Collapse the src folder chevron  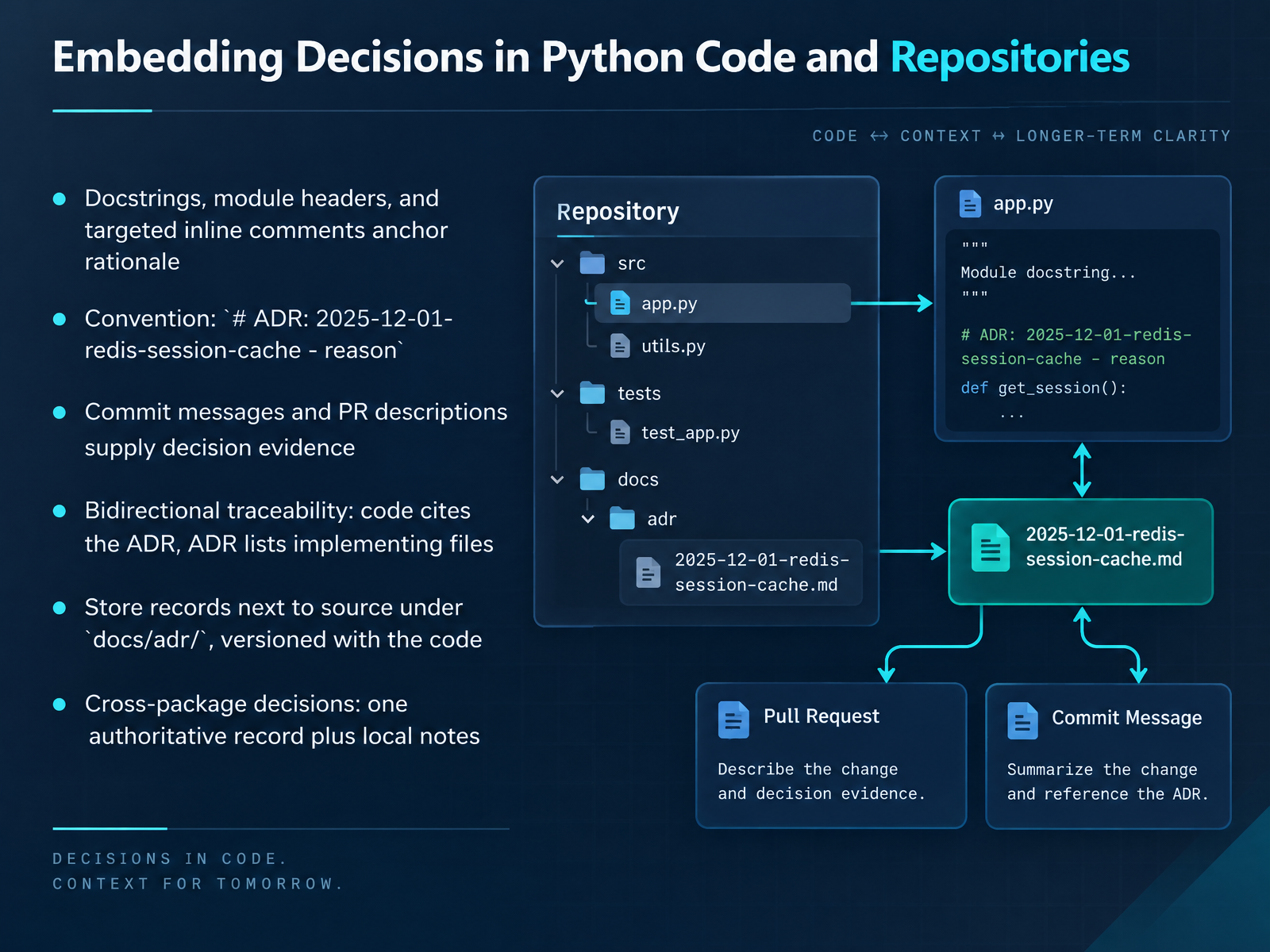pos(557,263)
